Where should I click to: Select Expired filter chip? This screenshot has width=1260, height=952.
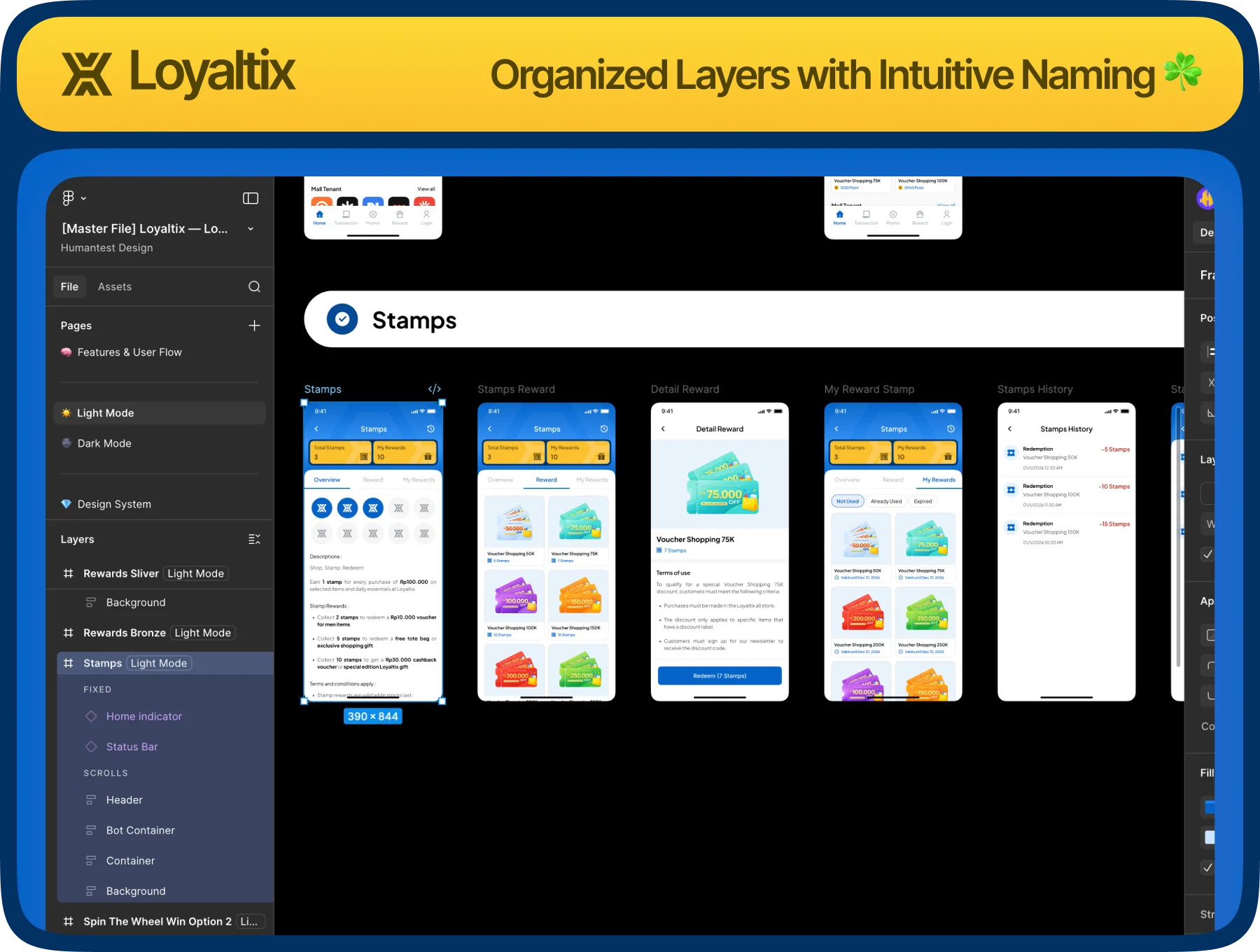click(x=923, y=501)
